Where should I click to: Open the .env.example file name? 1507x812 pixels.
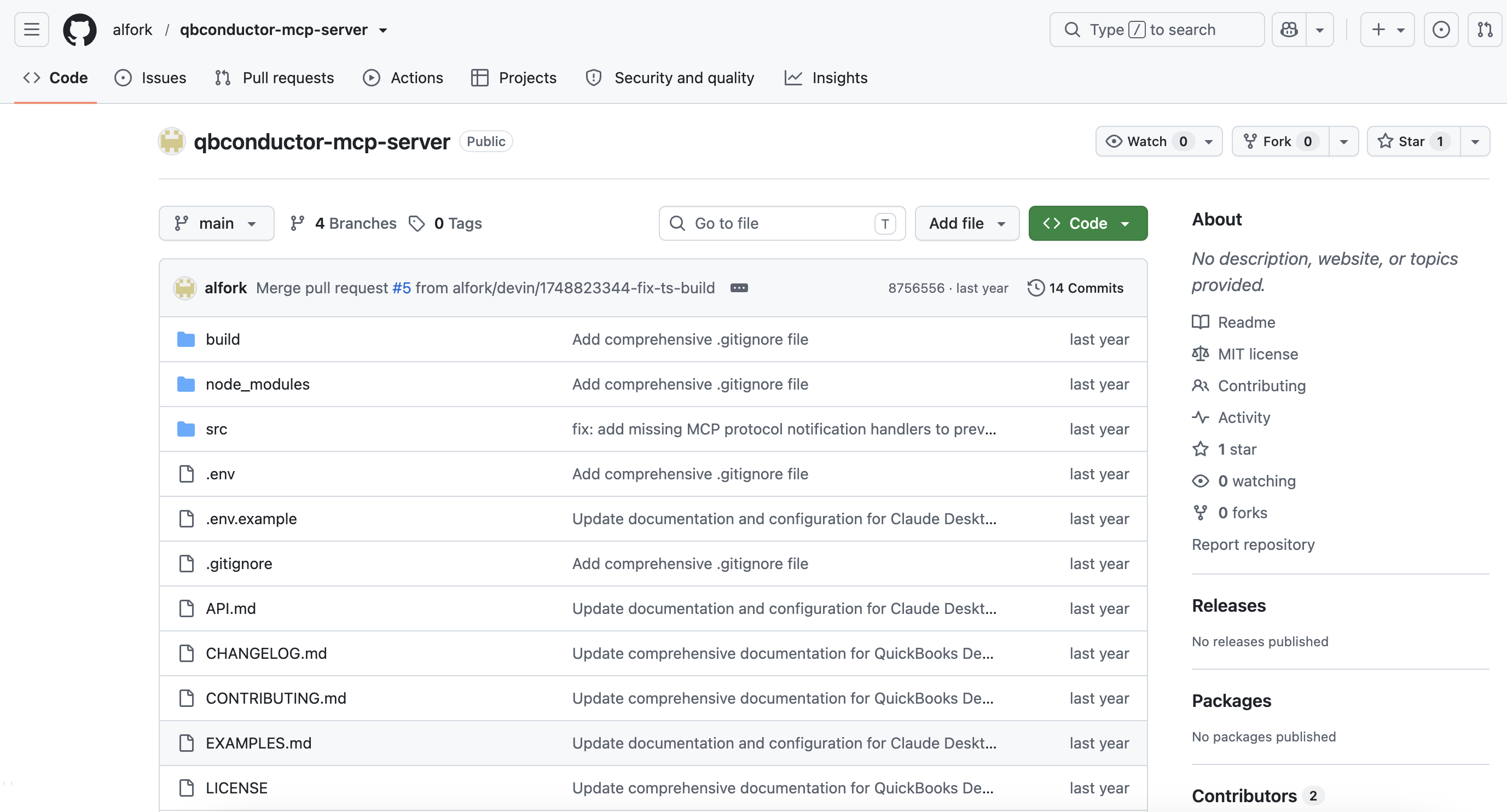click(x=252, y=519)
